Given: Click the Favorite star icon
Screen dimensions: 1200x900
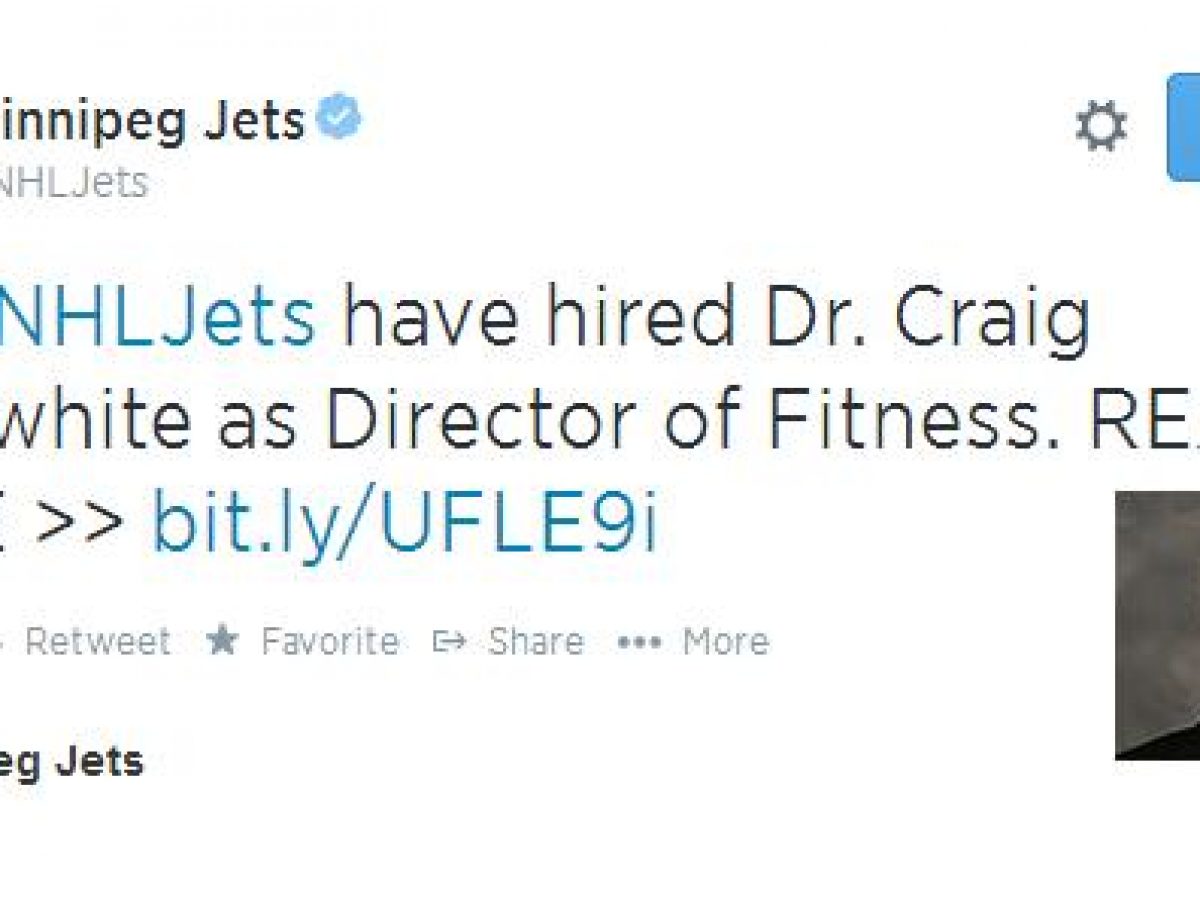Looking at the screenshot, I should click(222, 641).
